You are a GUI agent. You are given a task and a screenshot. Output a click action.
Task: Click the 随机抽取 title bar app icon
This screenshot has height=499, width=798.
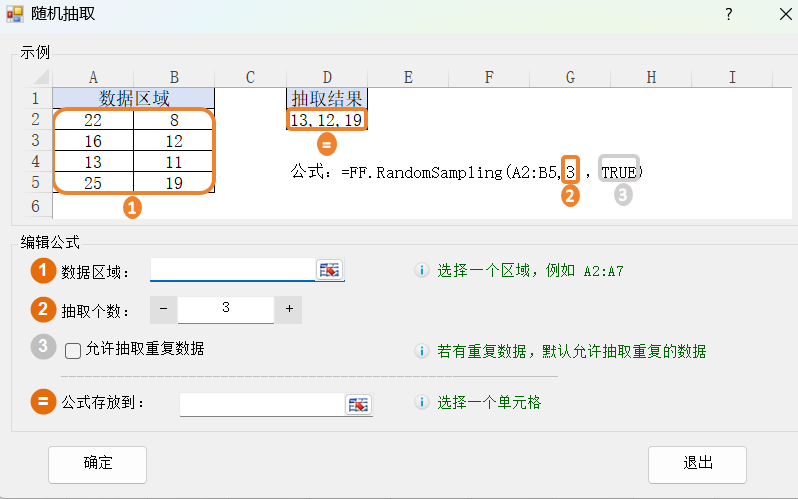click(x=14, y=14)
